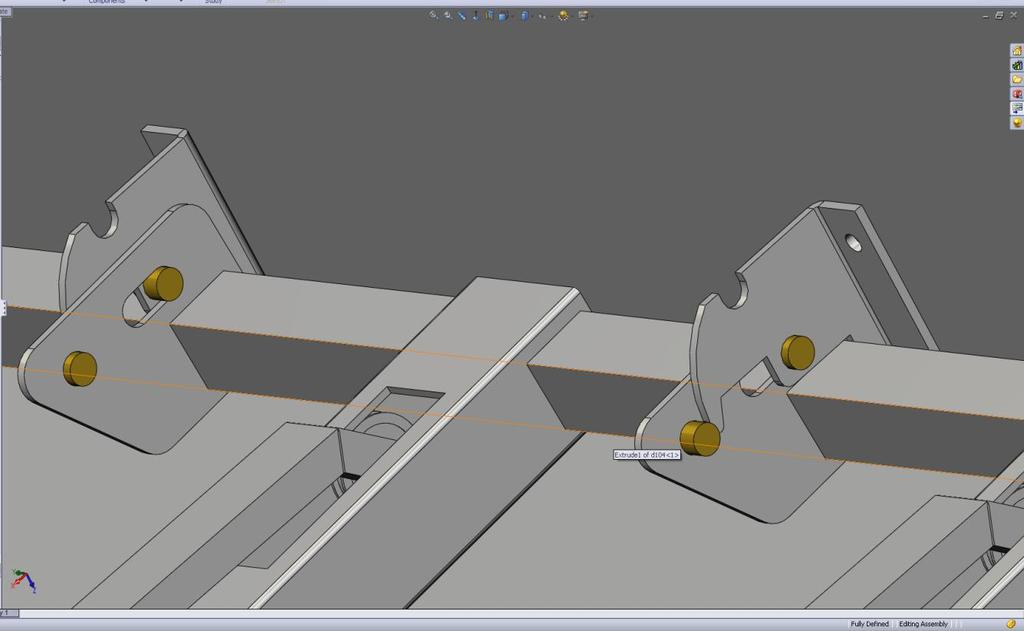Image resolution: width=1024 pixels, height=631 pixels.
Task: Click the Hide/Show Items icon
Action: (541, 16)
